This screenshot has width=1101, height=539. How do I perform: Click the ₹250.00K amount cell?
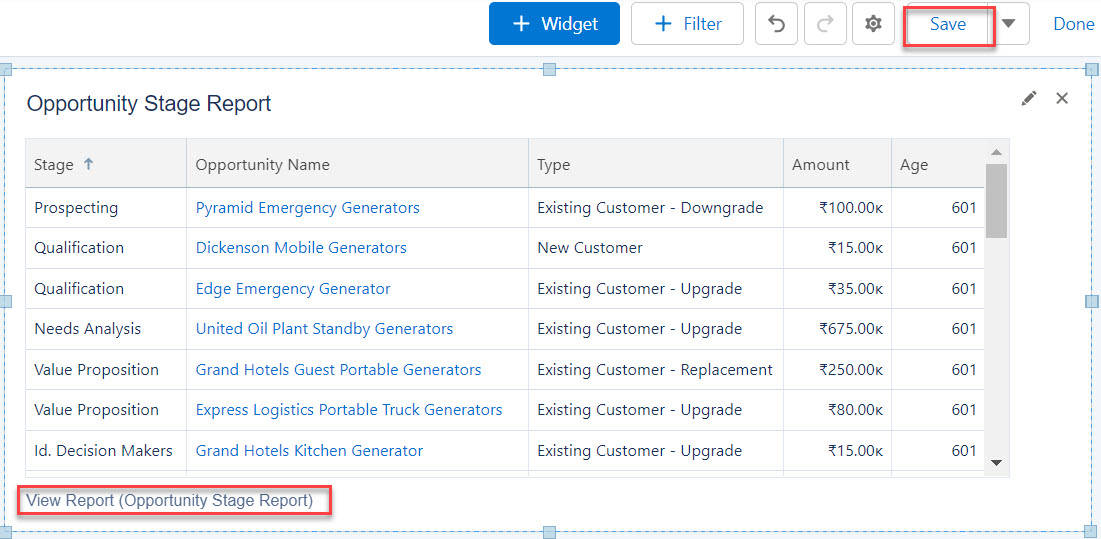pos(838,369)
